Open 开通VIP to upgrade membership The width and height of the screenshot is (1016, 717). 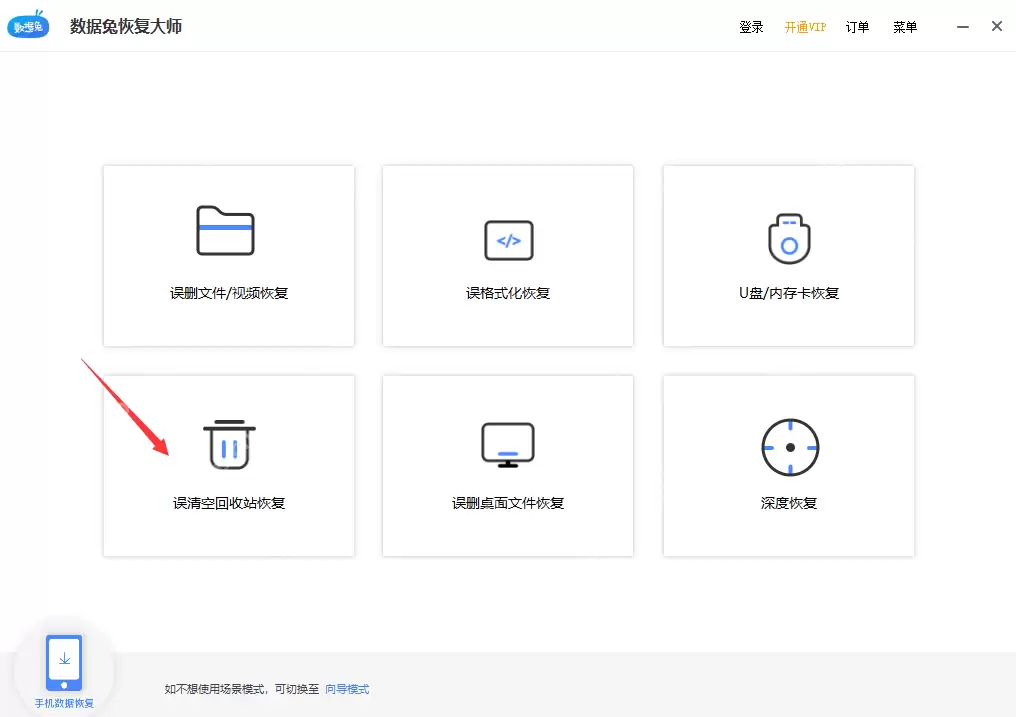click(x=804, y=27)
